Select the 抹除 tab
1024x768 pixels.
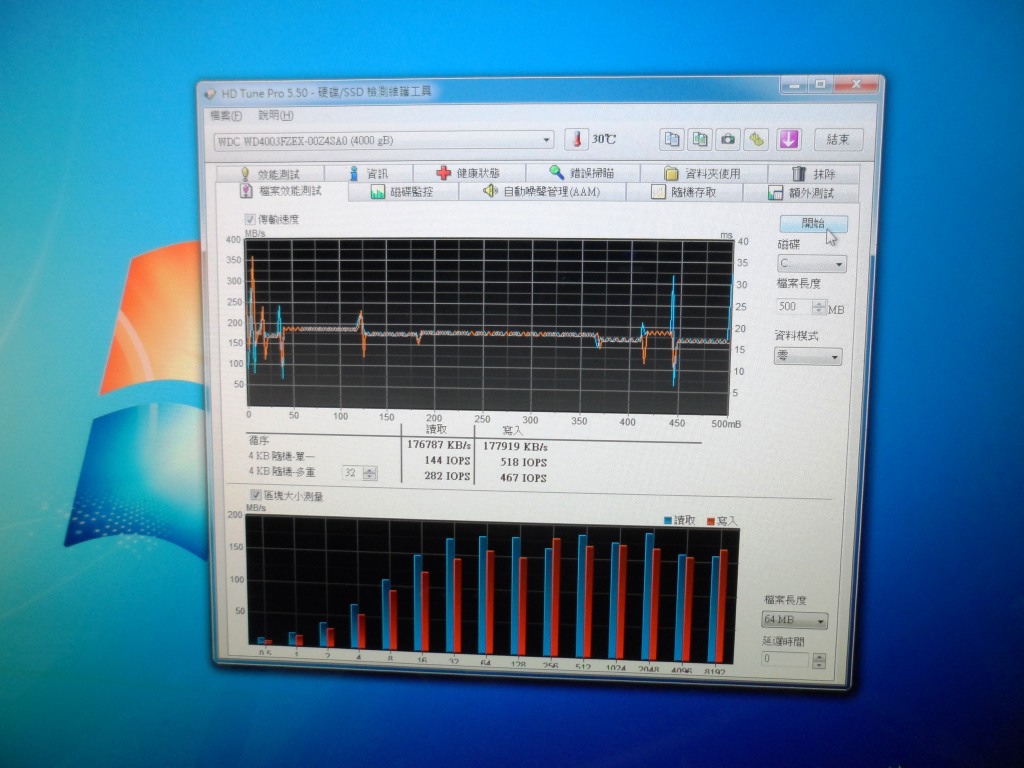(x=813, y=174)
